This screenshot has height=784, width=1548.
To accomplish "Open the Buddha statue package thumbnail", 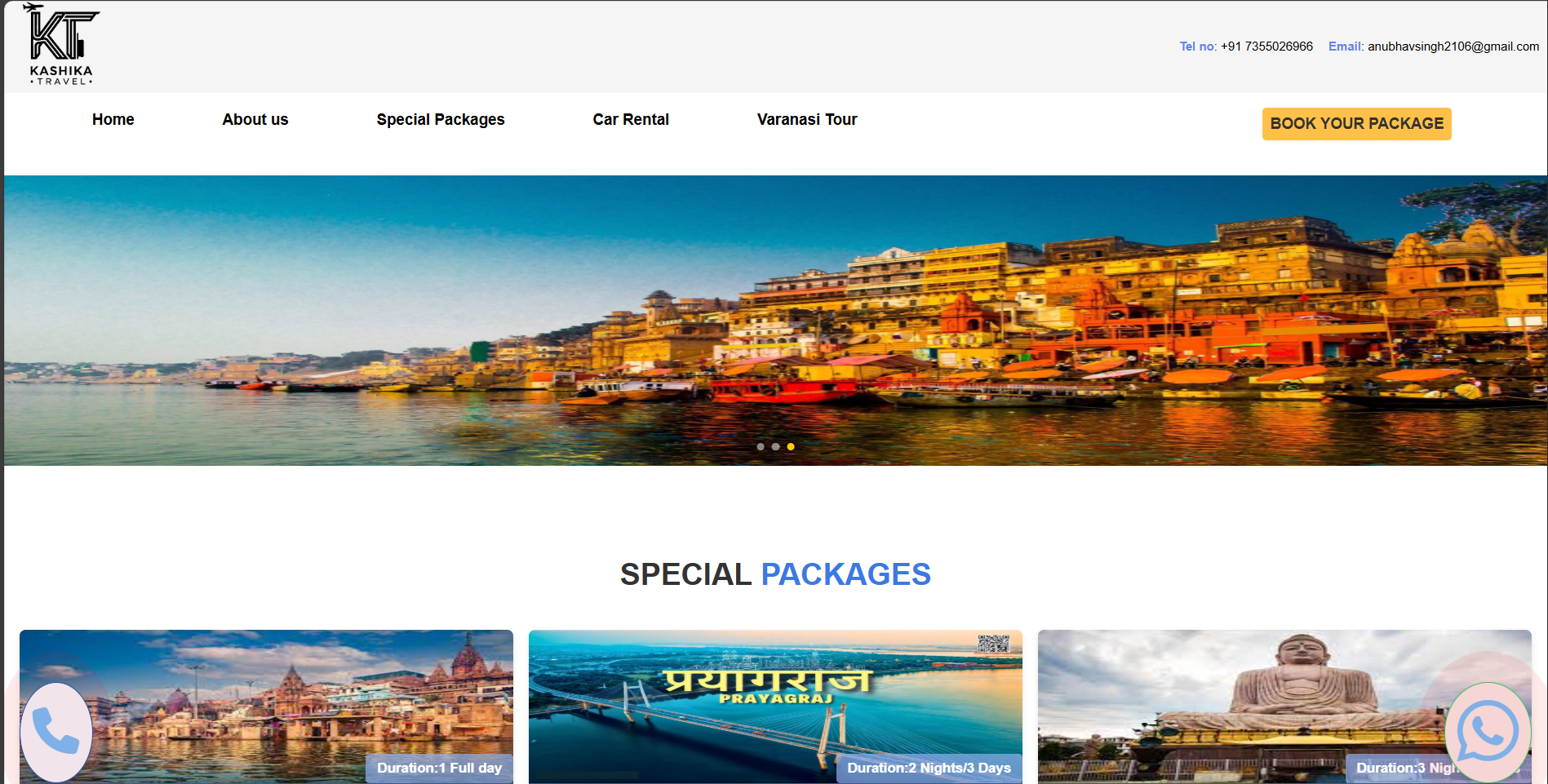I will point(1284,706).
